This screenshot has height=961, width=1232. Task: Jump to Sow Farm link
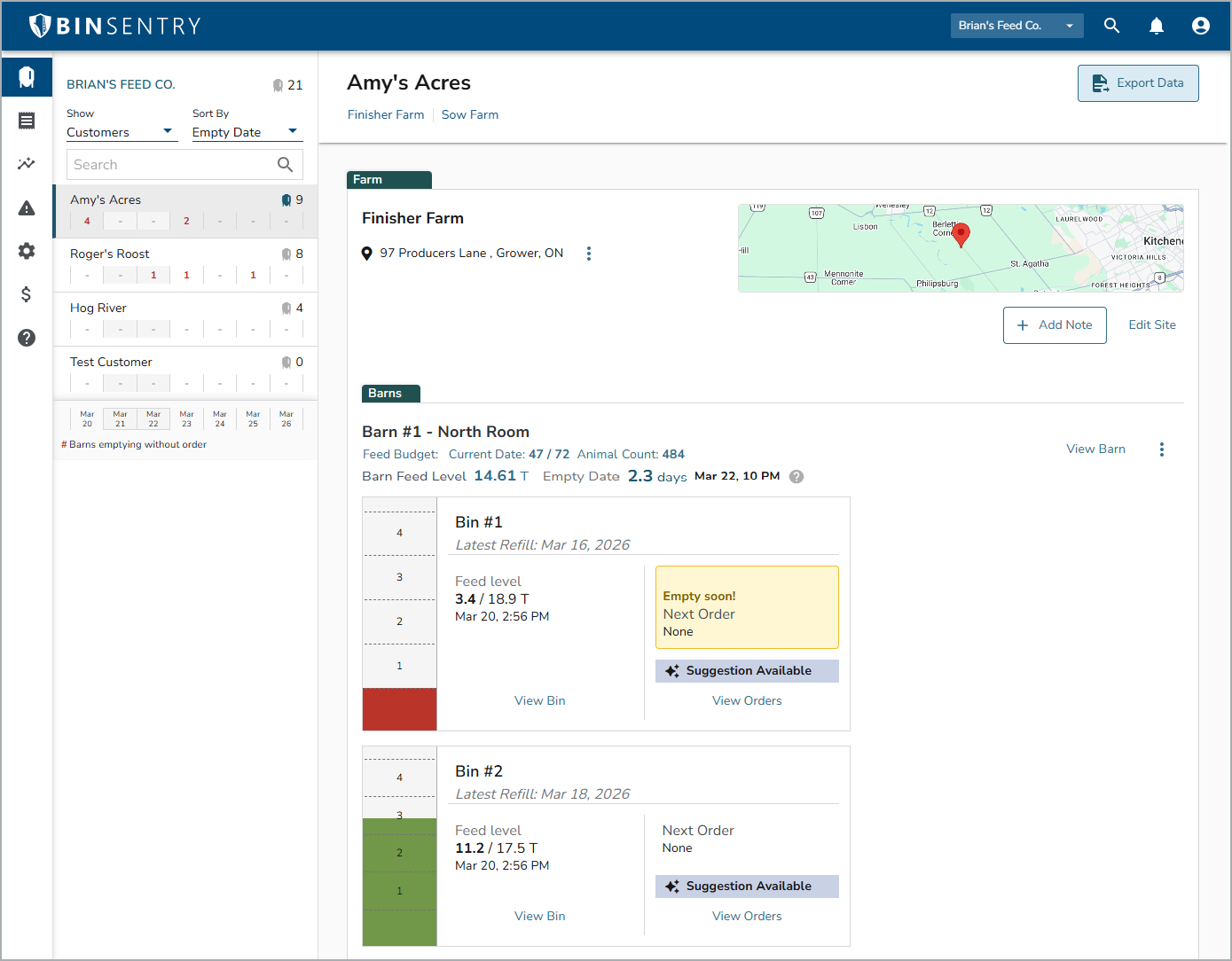pos(469,115)
